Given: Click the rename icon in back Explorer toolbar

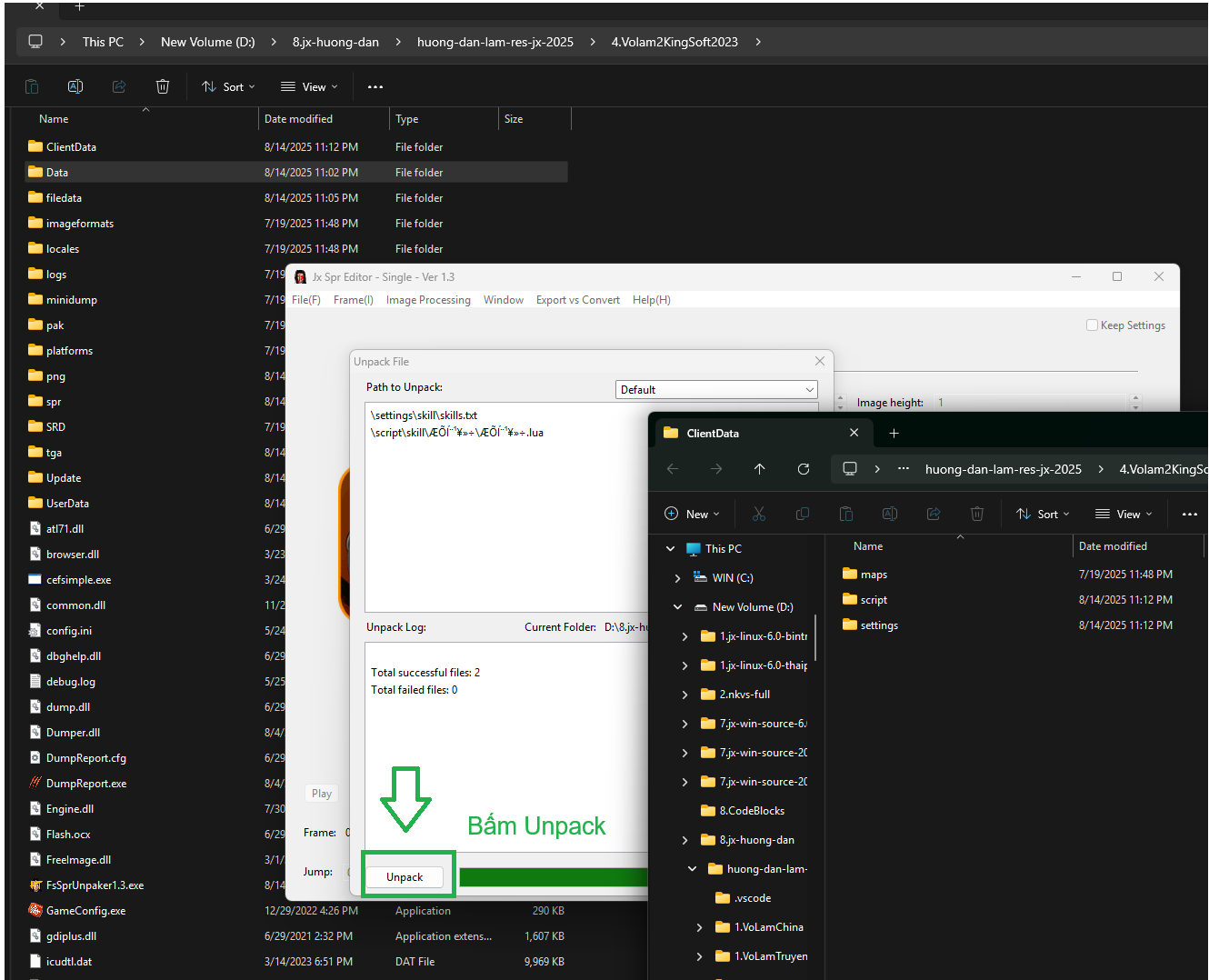Looking at the screenshot, I should (x=75, y=86).
